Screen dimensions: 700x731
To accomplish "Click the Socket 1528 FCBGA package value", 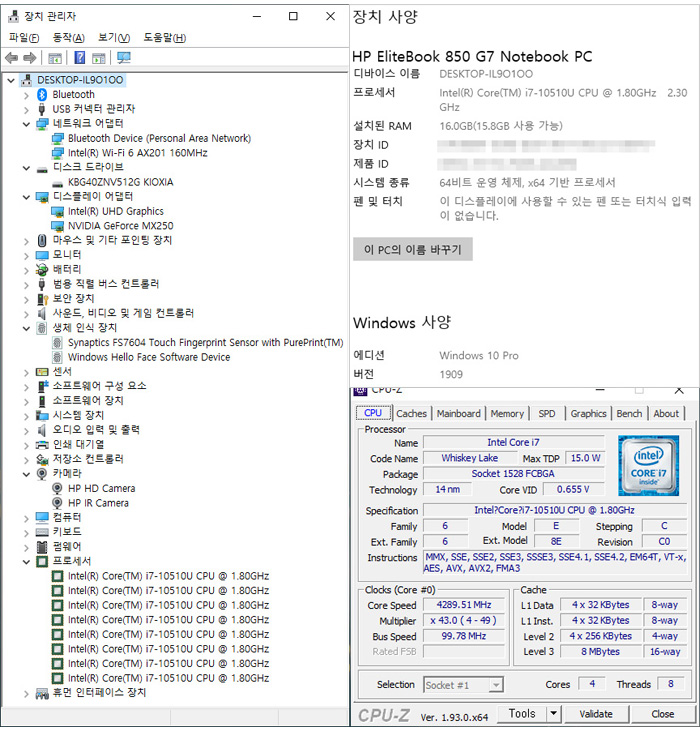I will click(x=513, y=474).
